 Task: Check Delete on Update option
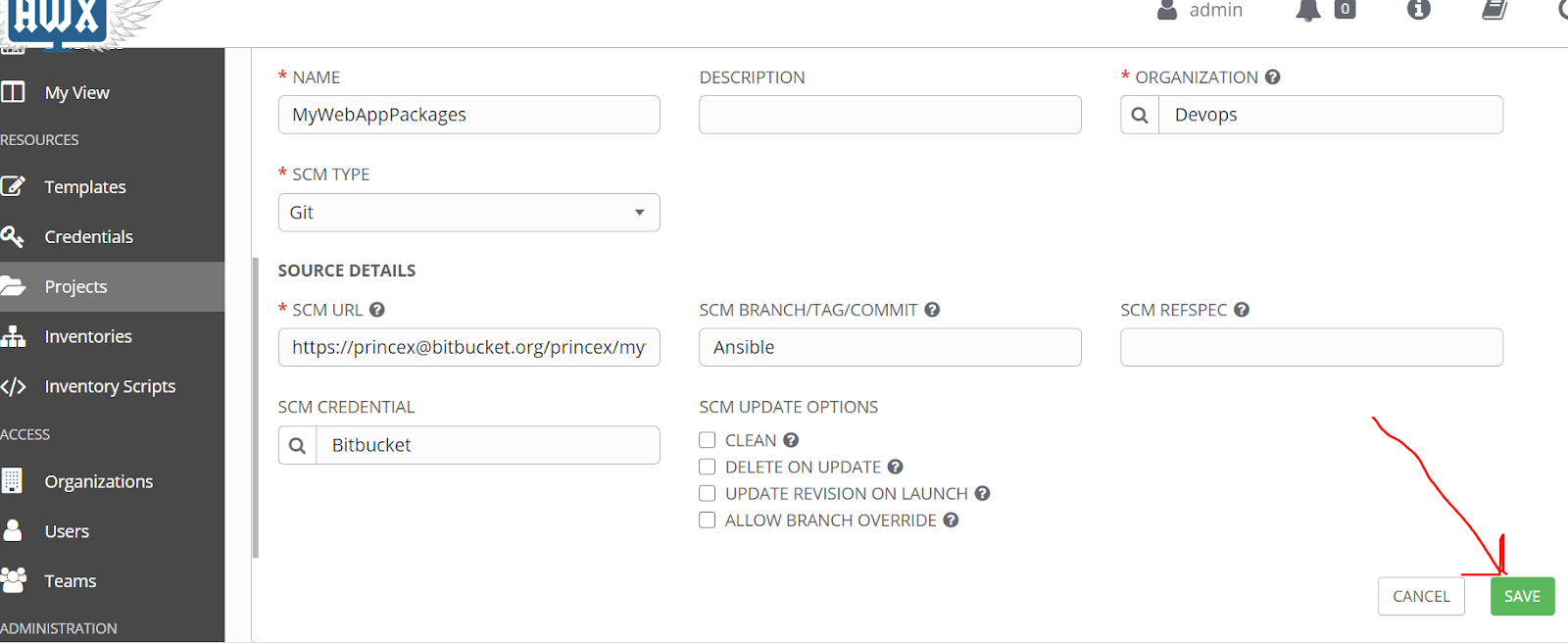pos(708,467)
